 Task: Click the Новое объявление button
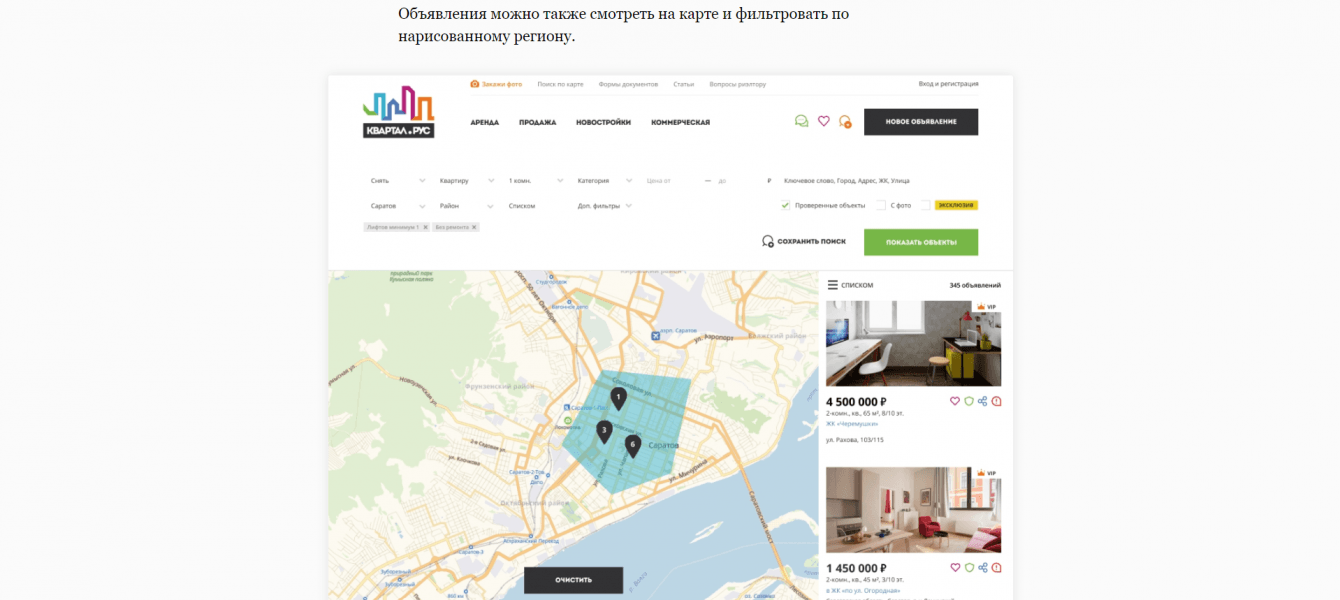(x=921, y=122)
